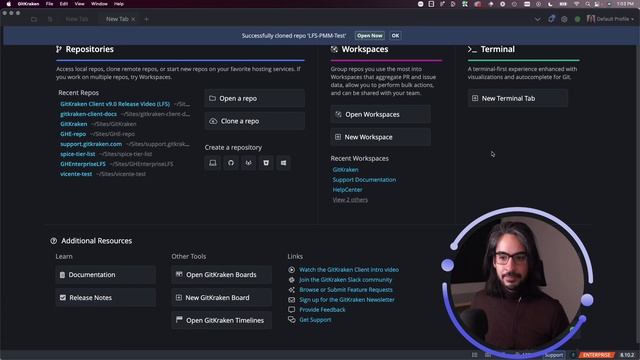Click the Get Support link
This screenshot has height=360, width=640.
(315, 320)
